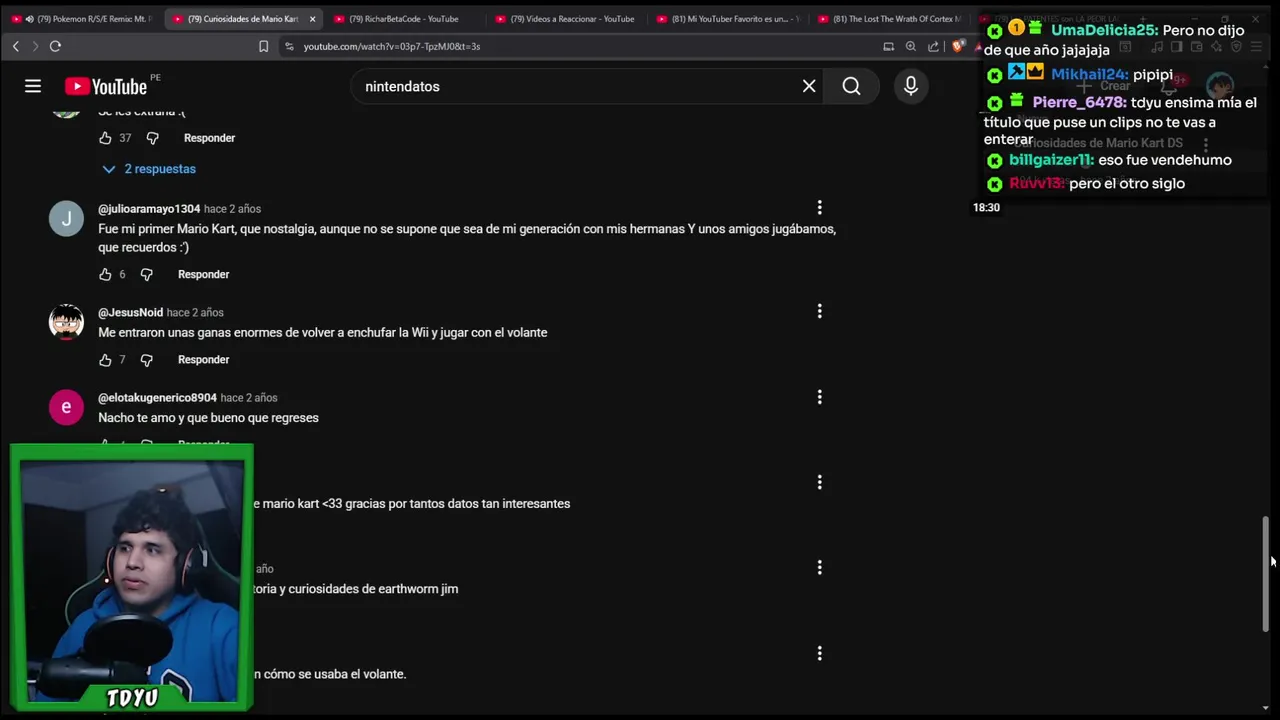Open the J avatar of julioaramayo1304

(67, 218)
